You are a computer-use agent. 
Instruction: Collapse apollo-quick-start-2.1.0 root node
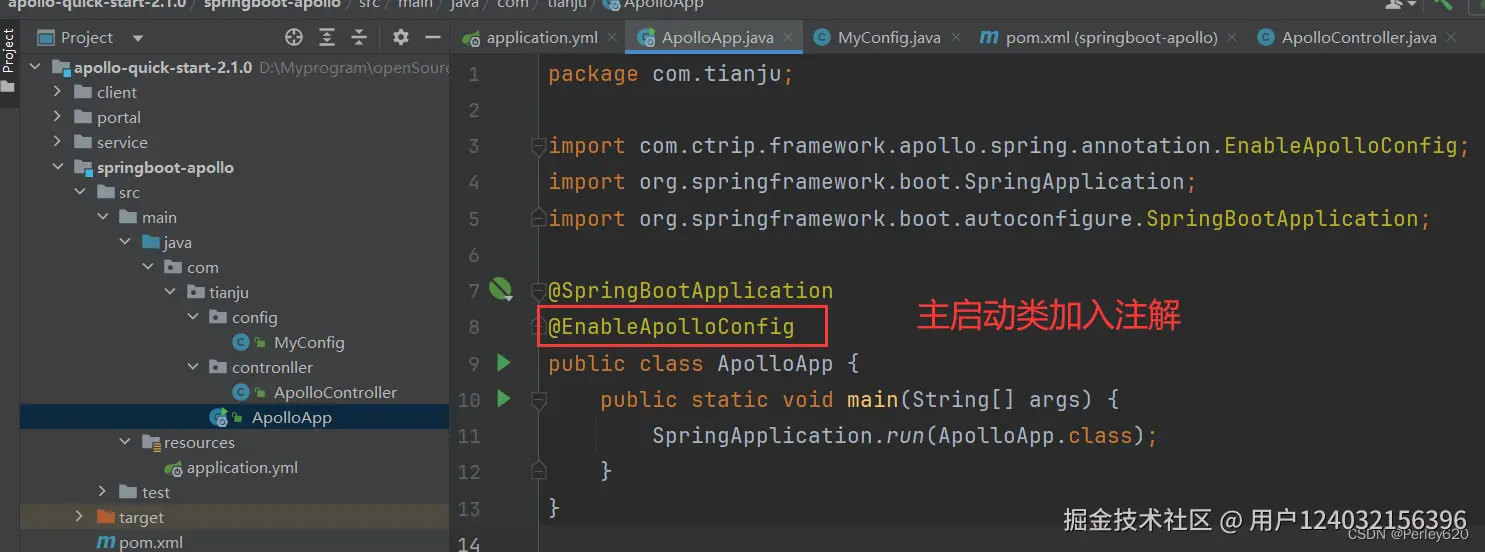pos(35,67)
